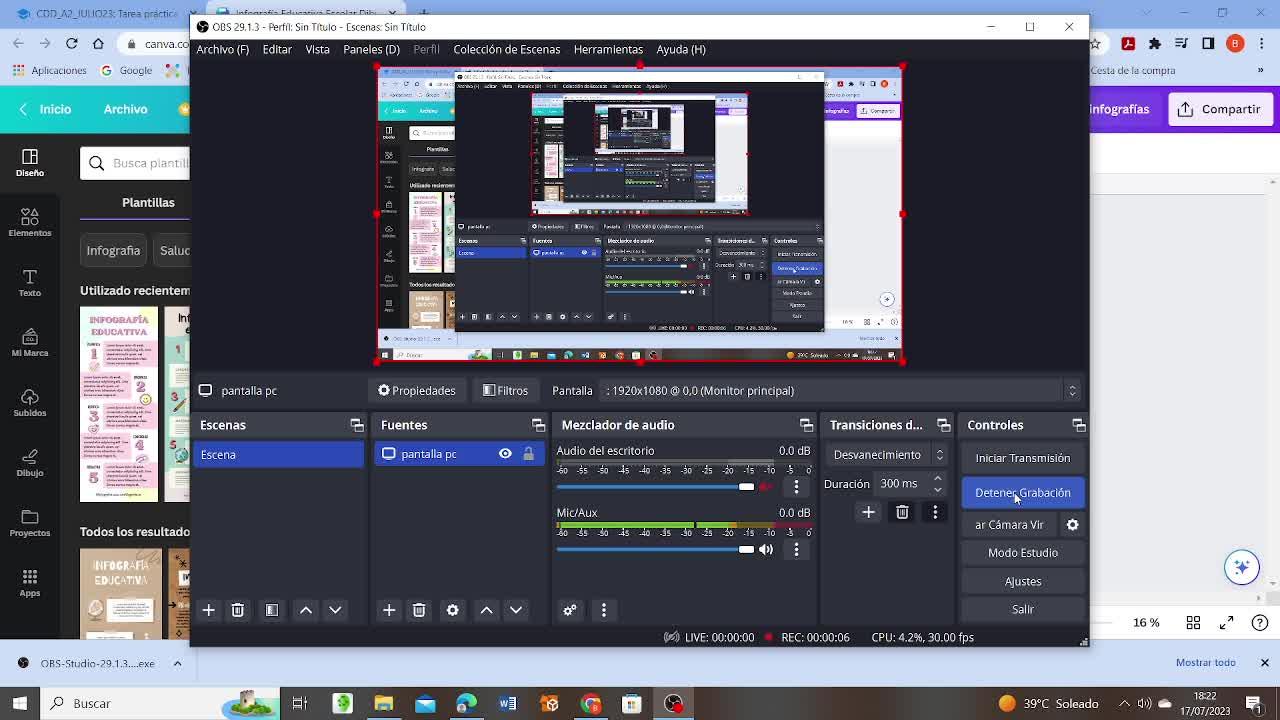Viewport: 1280px width, 720px height.
Task: Click Iniciar Transmisión button
Action: click(x=1022, y=458)
